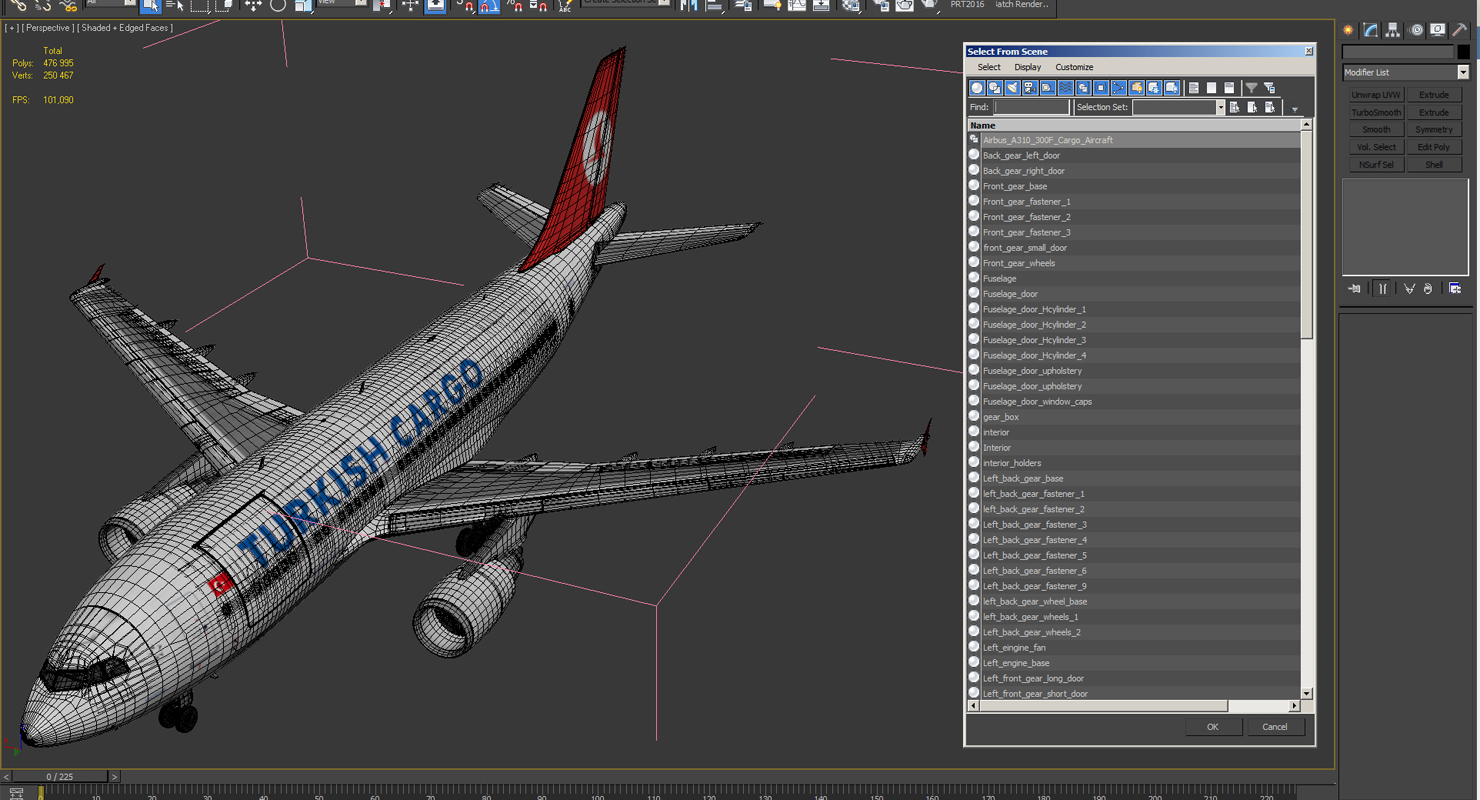Image resolution: width=1480 pixels, height=800 pixels.
Task: Click the OK button
Action: pos(1212,727)
